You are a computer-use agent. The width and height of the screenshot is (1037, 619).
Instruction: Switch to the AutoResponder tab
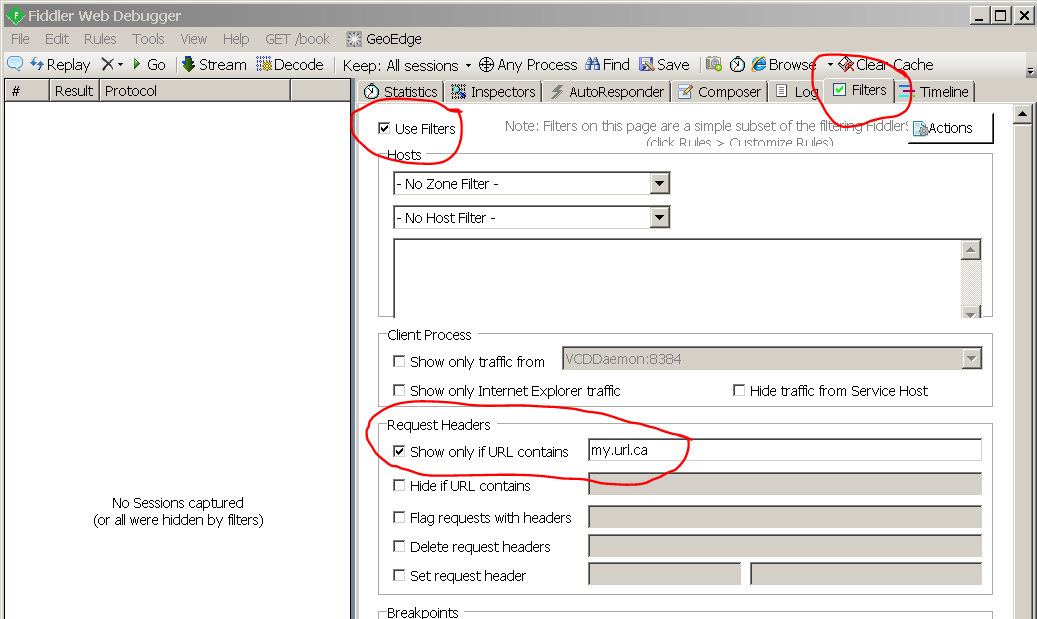tap(606, 91)
